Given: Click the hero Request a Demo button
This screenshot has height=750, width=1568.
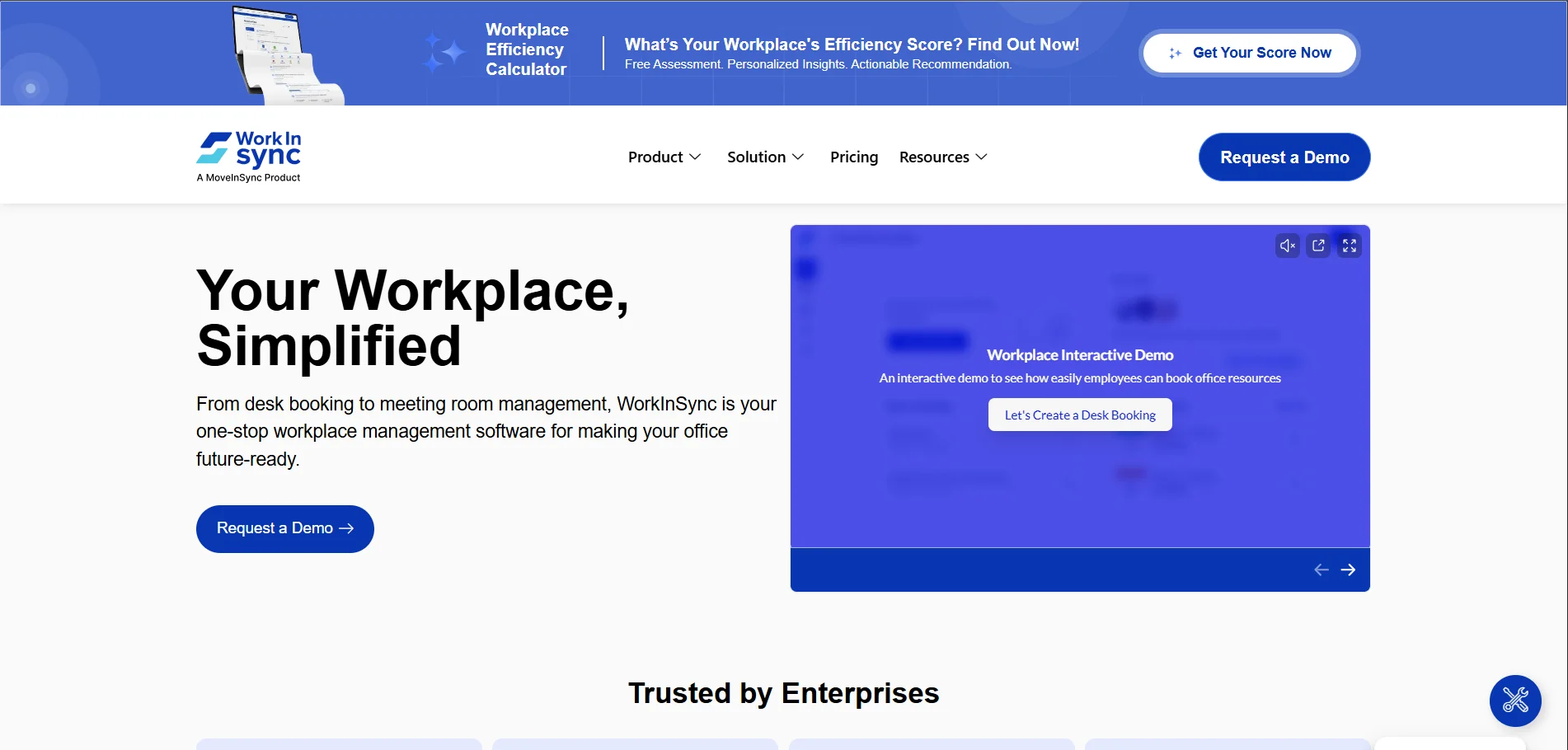Looking at the screenshot, I should pyautogui.click(x=284, y=528).
